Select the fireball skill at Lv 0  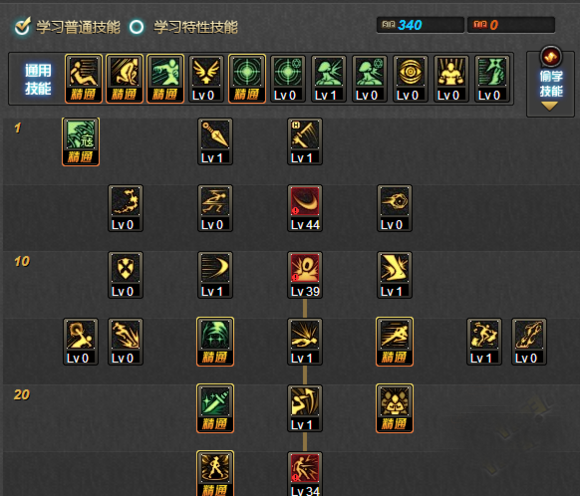click(395, 208)
